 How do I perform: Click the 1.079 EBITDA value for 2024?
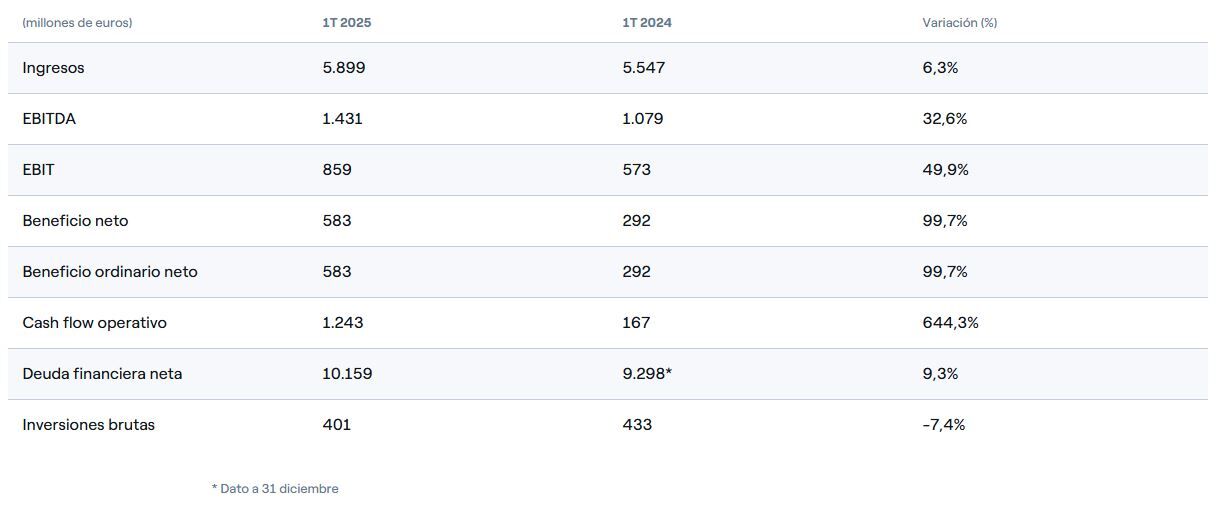(x=642, y=119)
